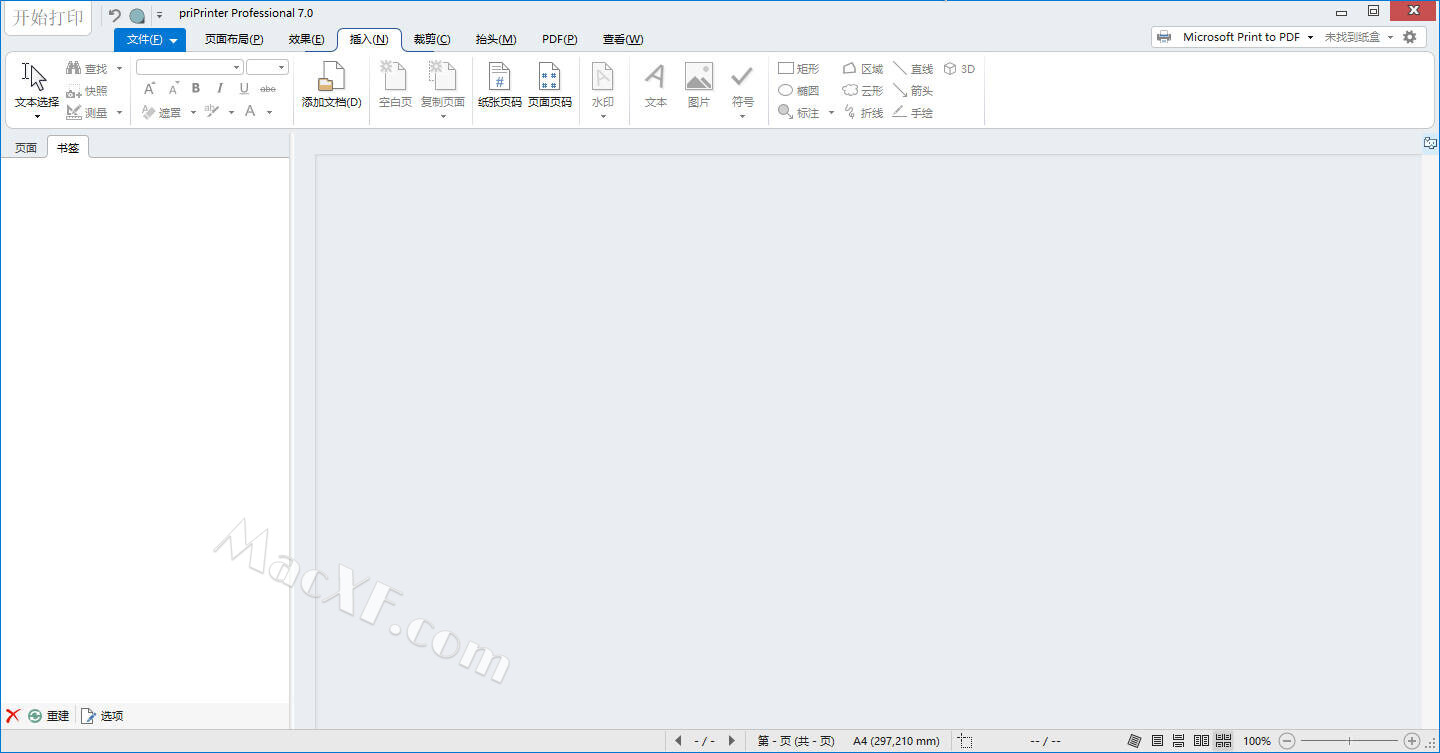Screen dimensions: 1440x753
Task: Switch to the 效果(E) tab
Action: click(x=306, y=40)
